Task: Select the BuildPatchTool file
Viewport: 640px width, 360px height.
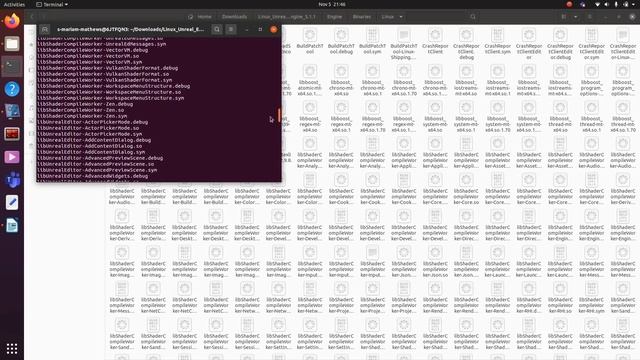Action: click(310, 42)
